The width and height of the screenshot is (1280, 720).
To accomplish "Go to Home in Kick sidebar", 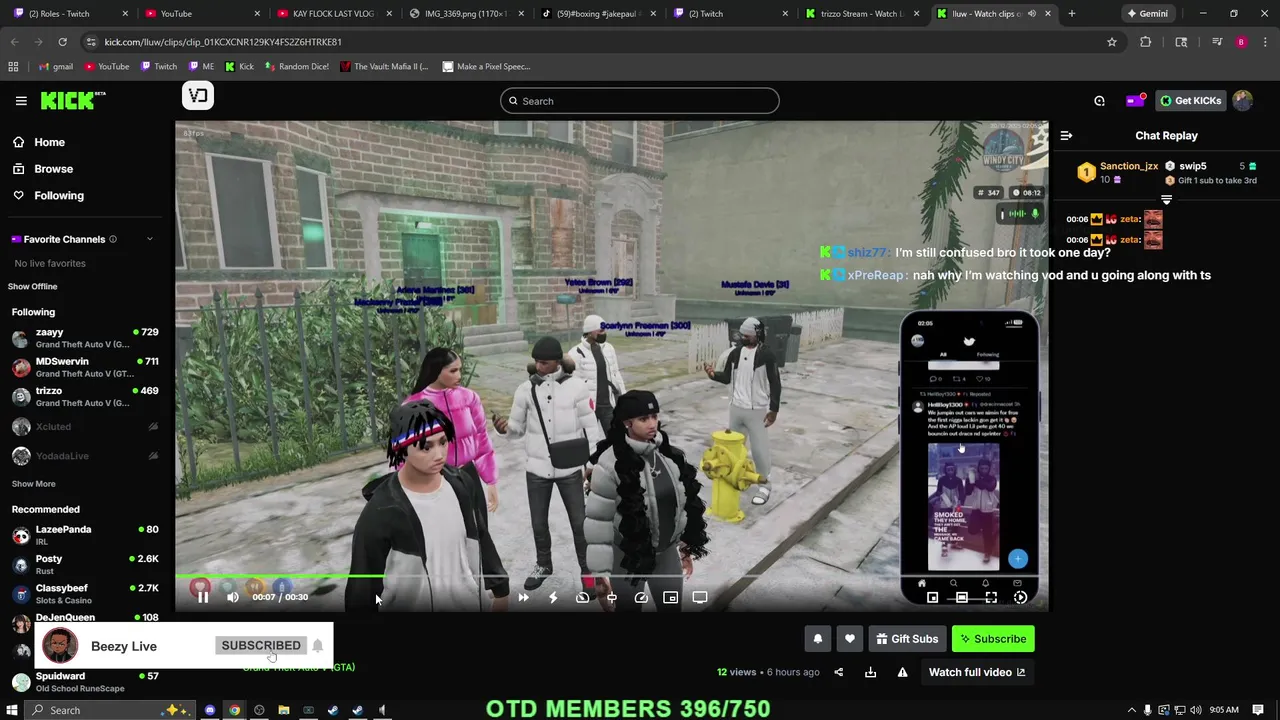I will (x=49, y=142).
